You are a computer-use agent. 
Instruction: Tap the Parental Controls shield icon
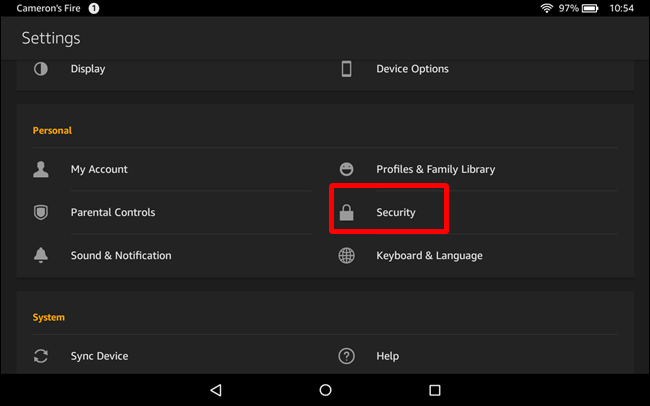pyautogui.click(x=41, y=212)
